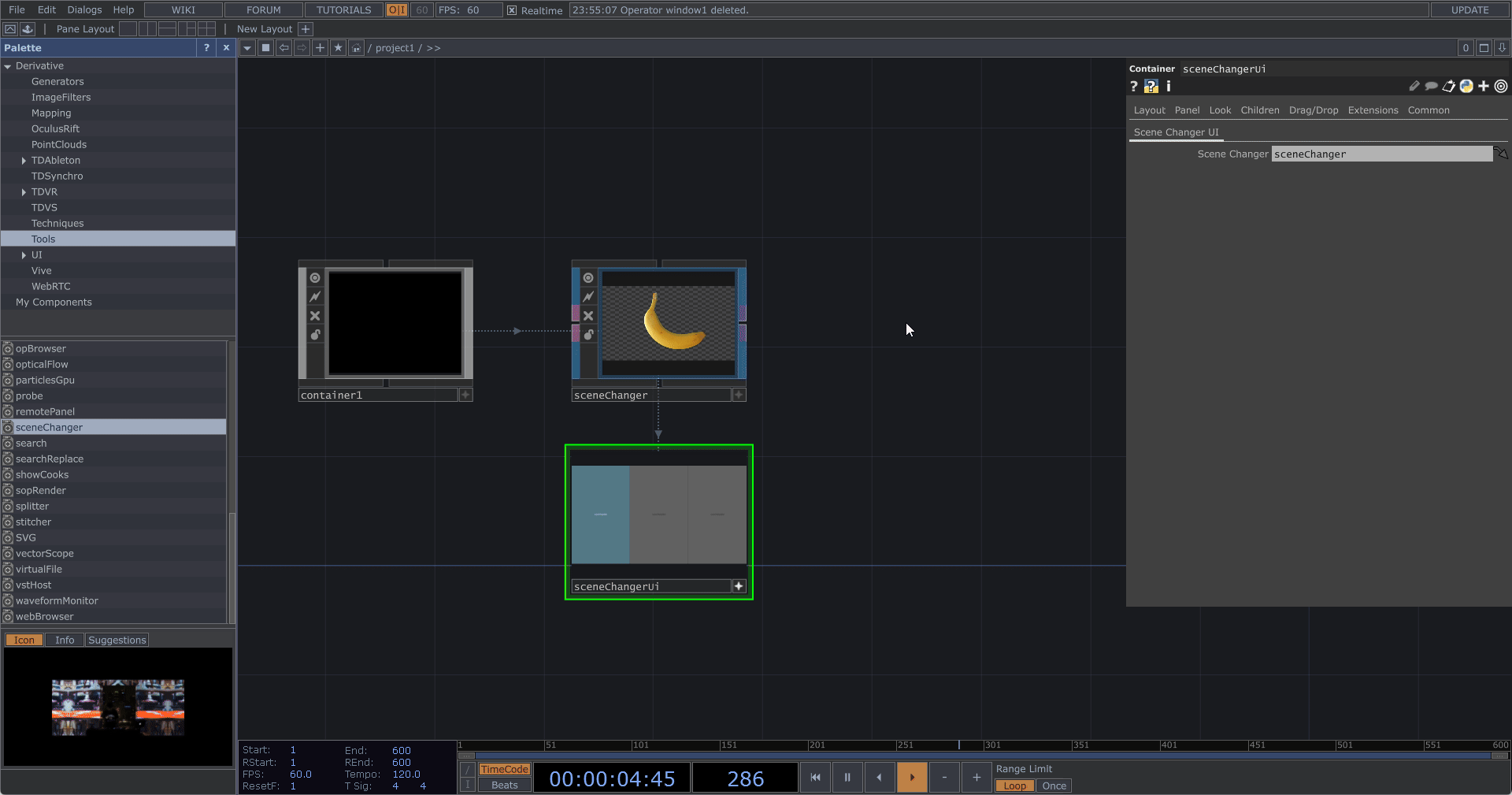This screenshot has width=1512, height=795.
Task: Click the bypass X icon on container1 node
Action: (x=315, y=316)
